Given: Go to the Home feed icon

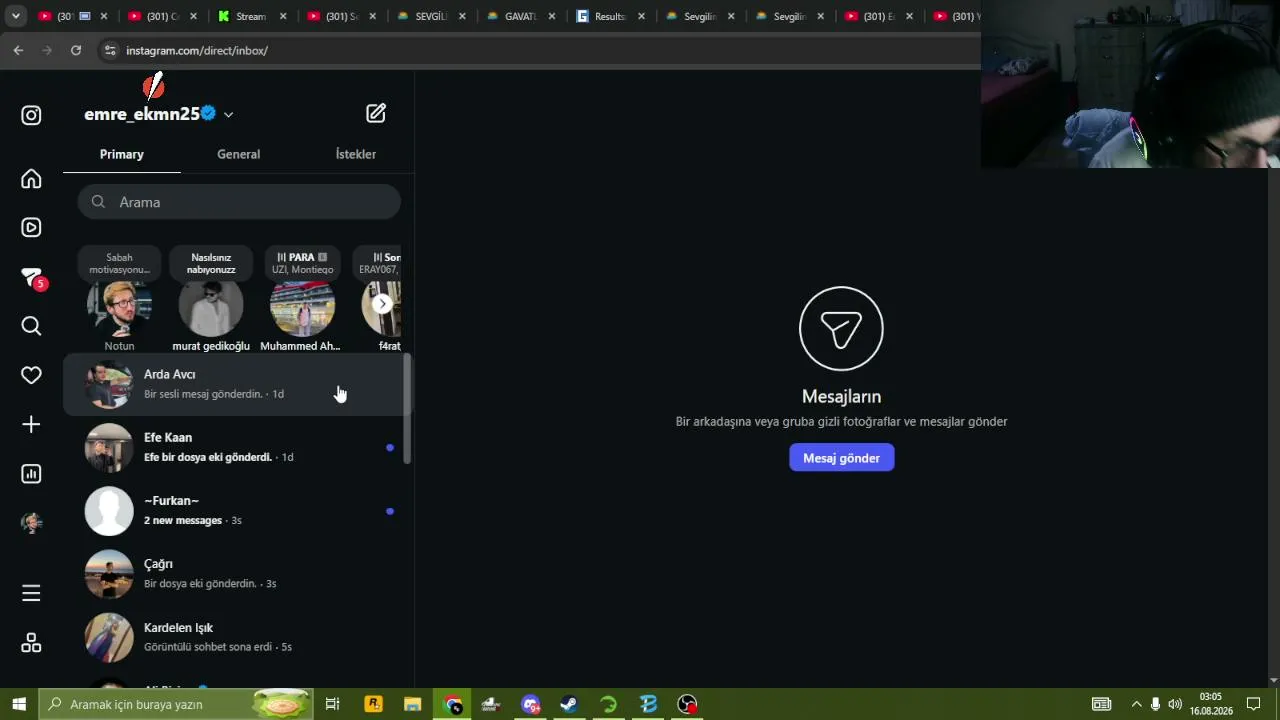Looking at the screenshot, I should pyautogui.click(x=31, y=179).
